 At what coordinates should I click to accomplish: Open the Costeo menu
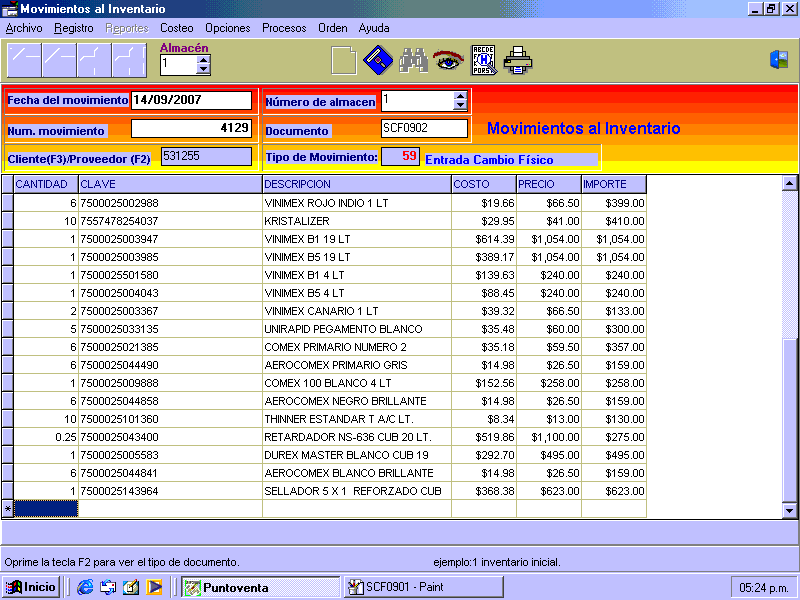(177, 28)
